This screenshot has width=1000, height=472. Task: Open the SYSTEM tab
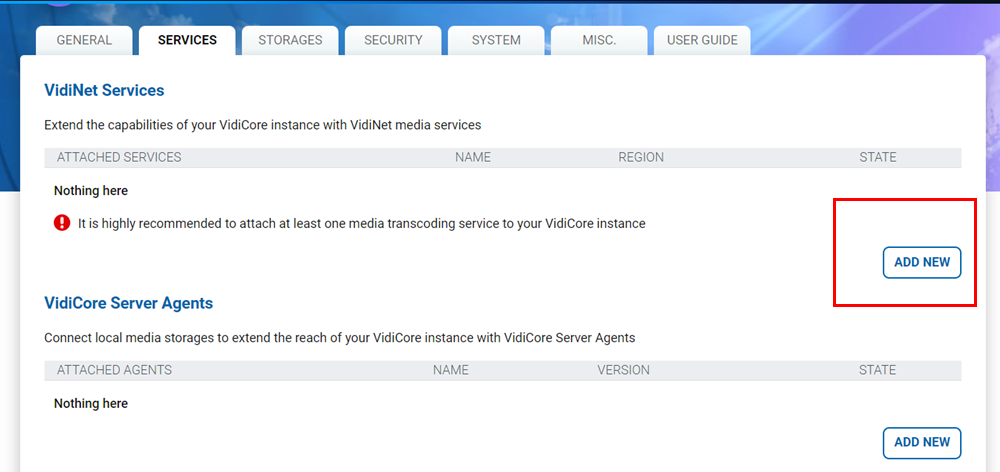click(x=496, y=40)
